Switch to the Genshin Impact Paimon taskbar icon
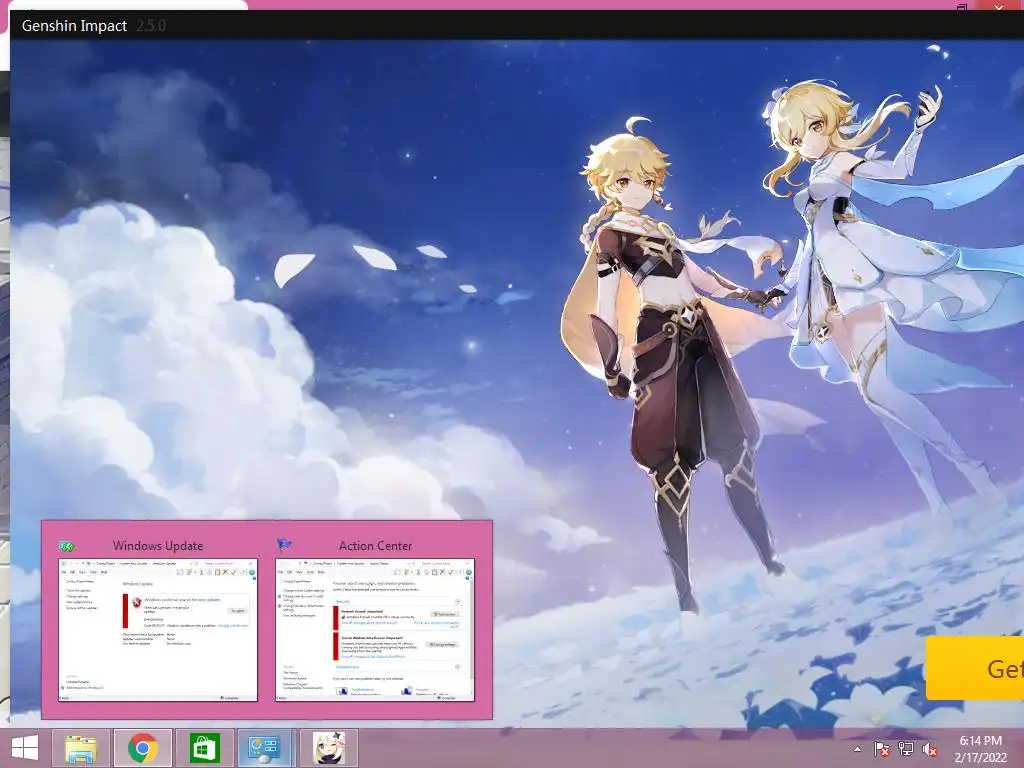This screenshot has width=1024, height=768. tap(328, 748)
